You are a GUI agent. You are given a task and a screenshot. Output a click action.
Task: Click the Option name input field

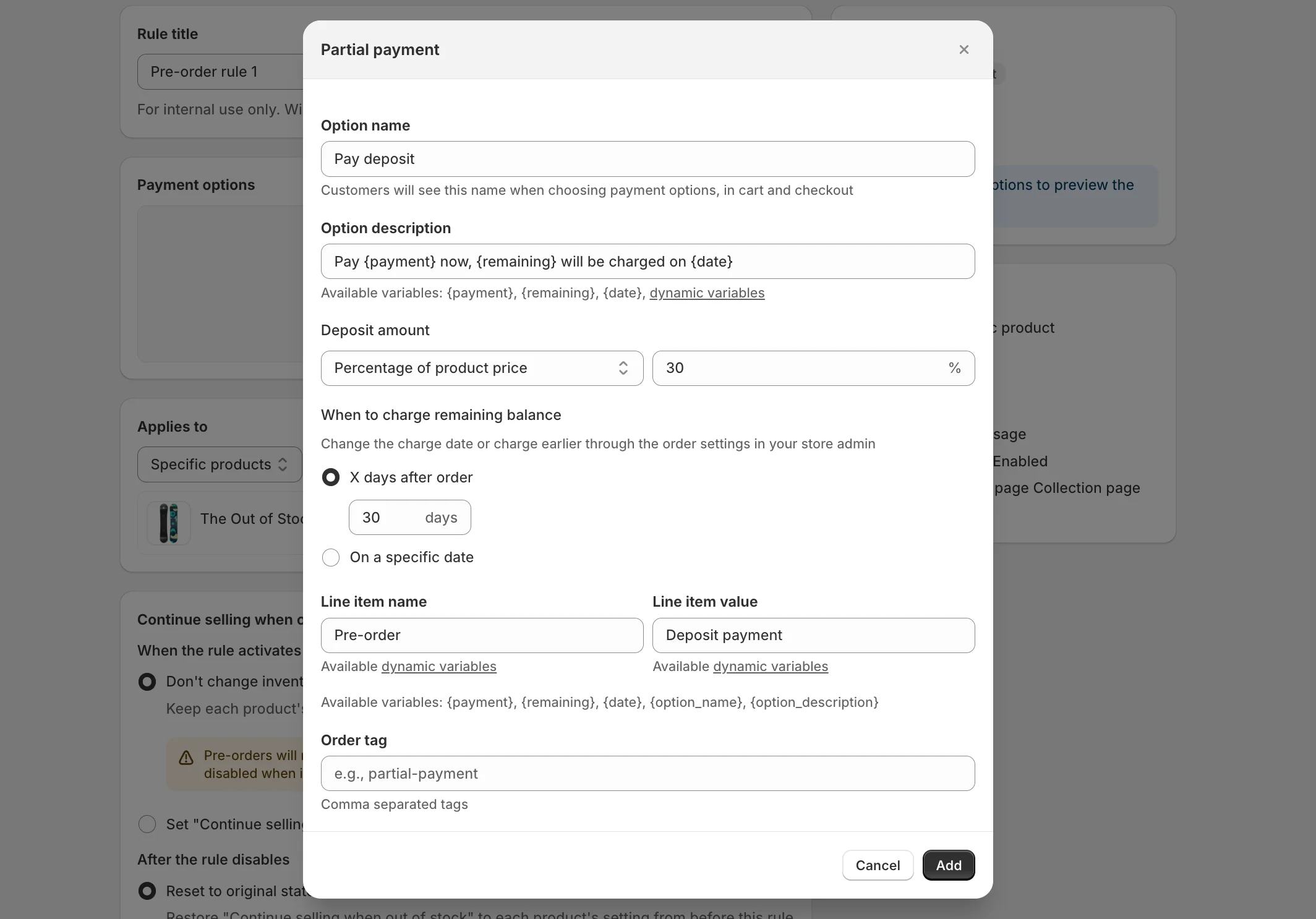647,159
